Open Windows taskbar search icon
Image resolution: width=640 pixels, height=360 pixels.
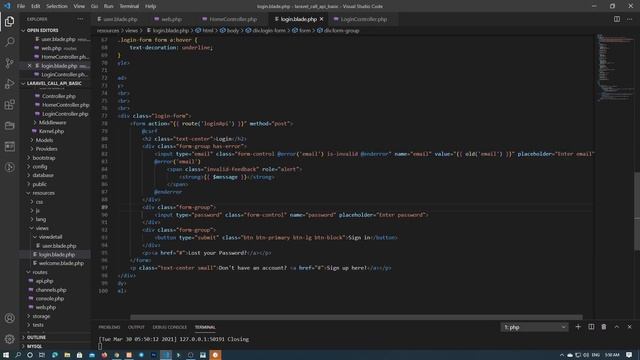tap(18, 355)
